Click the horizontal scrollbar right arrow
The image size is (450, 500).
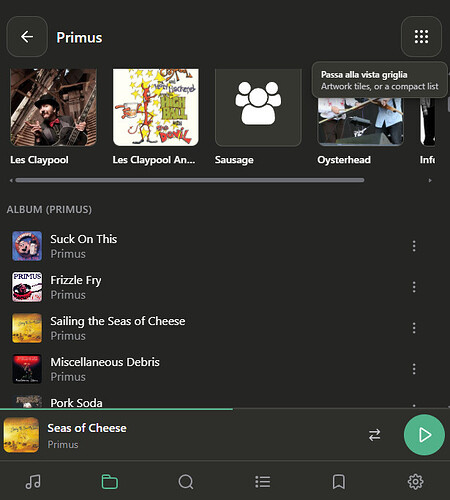pyautogui.click(x=430, y=180)
